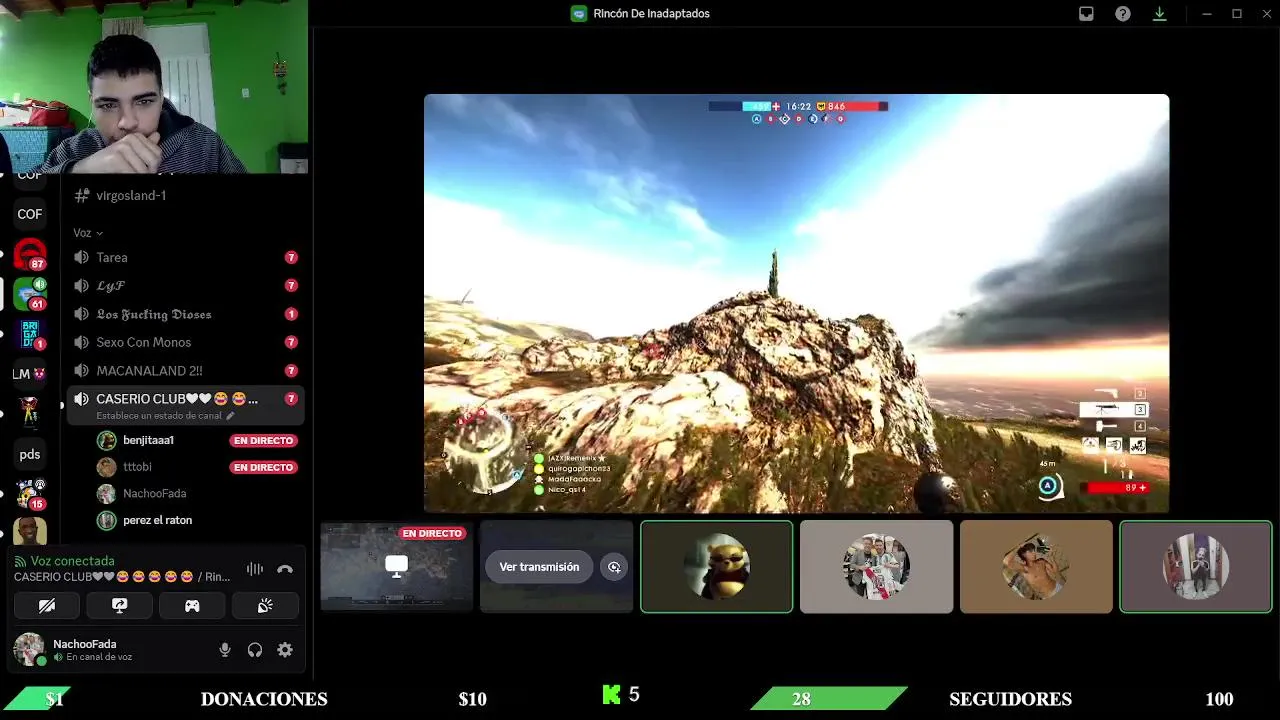Click the Rincón De Inadaptados window title
Screen dimensions: 1280x720
point(651,14)
